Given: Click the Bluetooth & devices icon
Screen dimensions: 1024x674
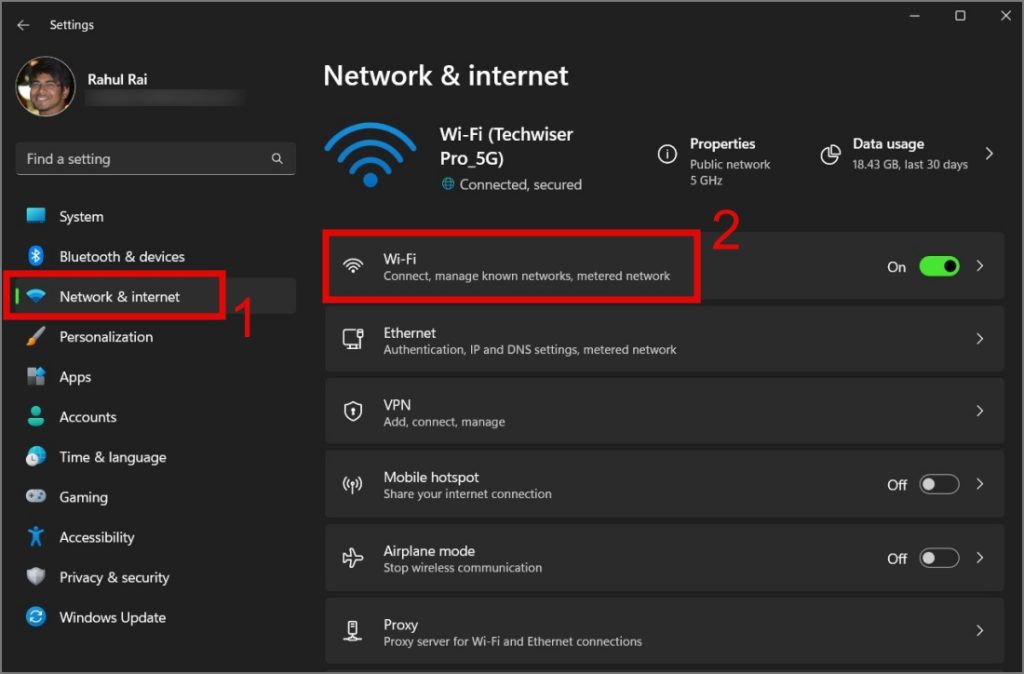Looking at the screenshot, I should point(36,257).
